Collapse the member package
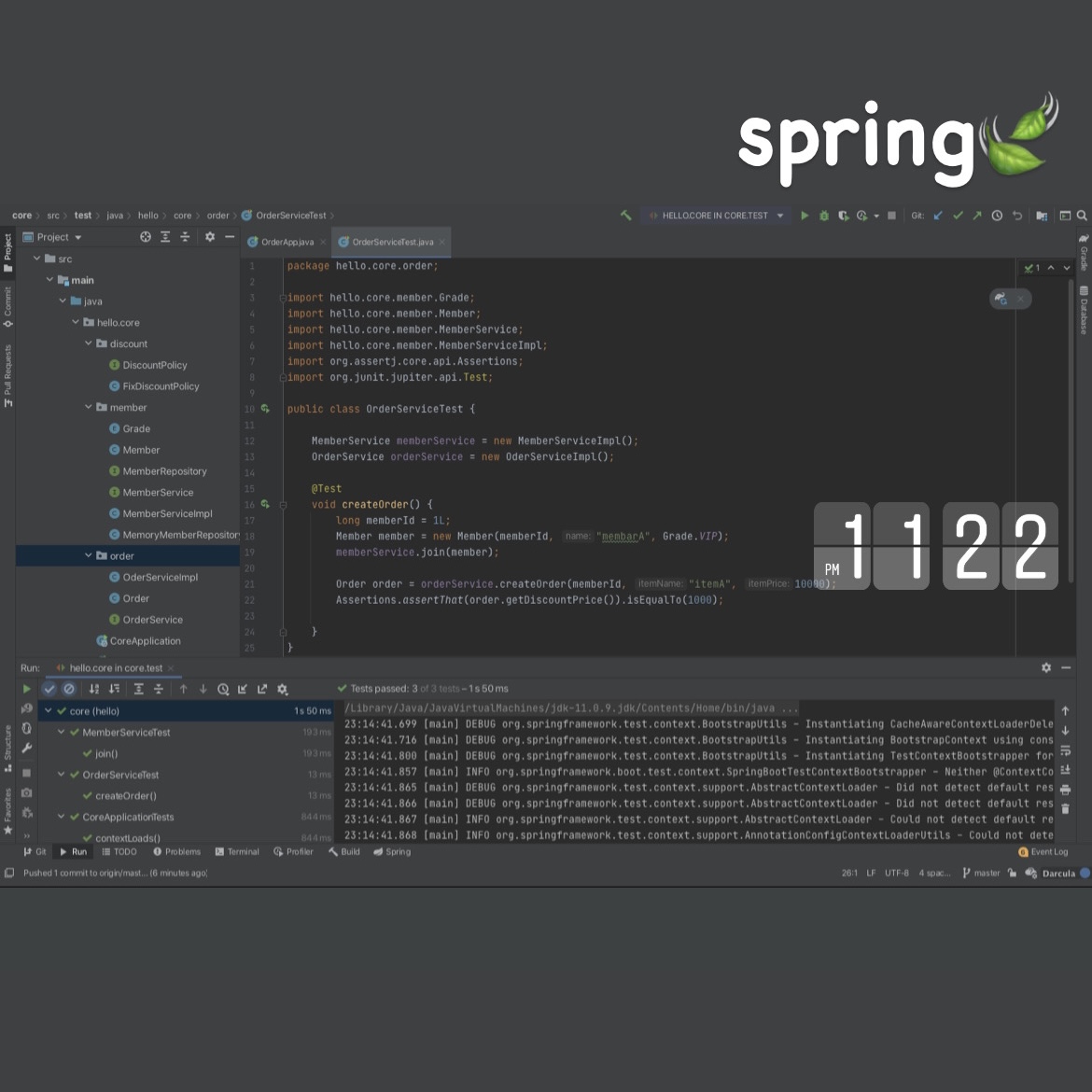 89,407
